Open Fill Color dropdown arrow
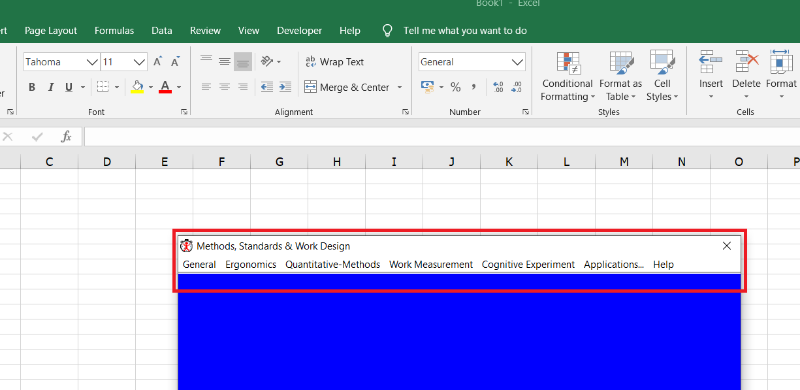Image resolution: width=800 pixels, height=390 pixels. click(151, 87)
